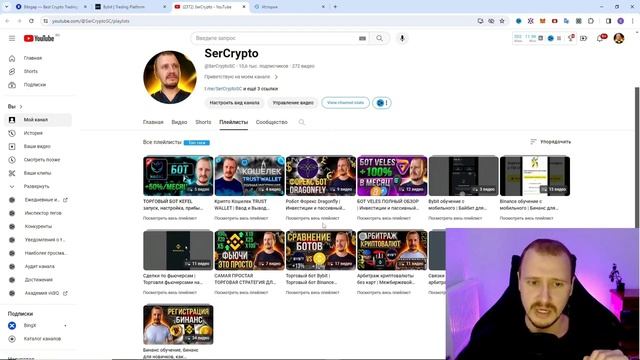
Task: Open Chrome tab search dropdown arrow
Action: tap(7, 7)
